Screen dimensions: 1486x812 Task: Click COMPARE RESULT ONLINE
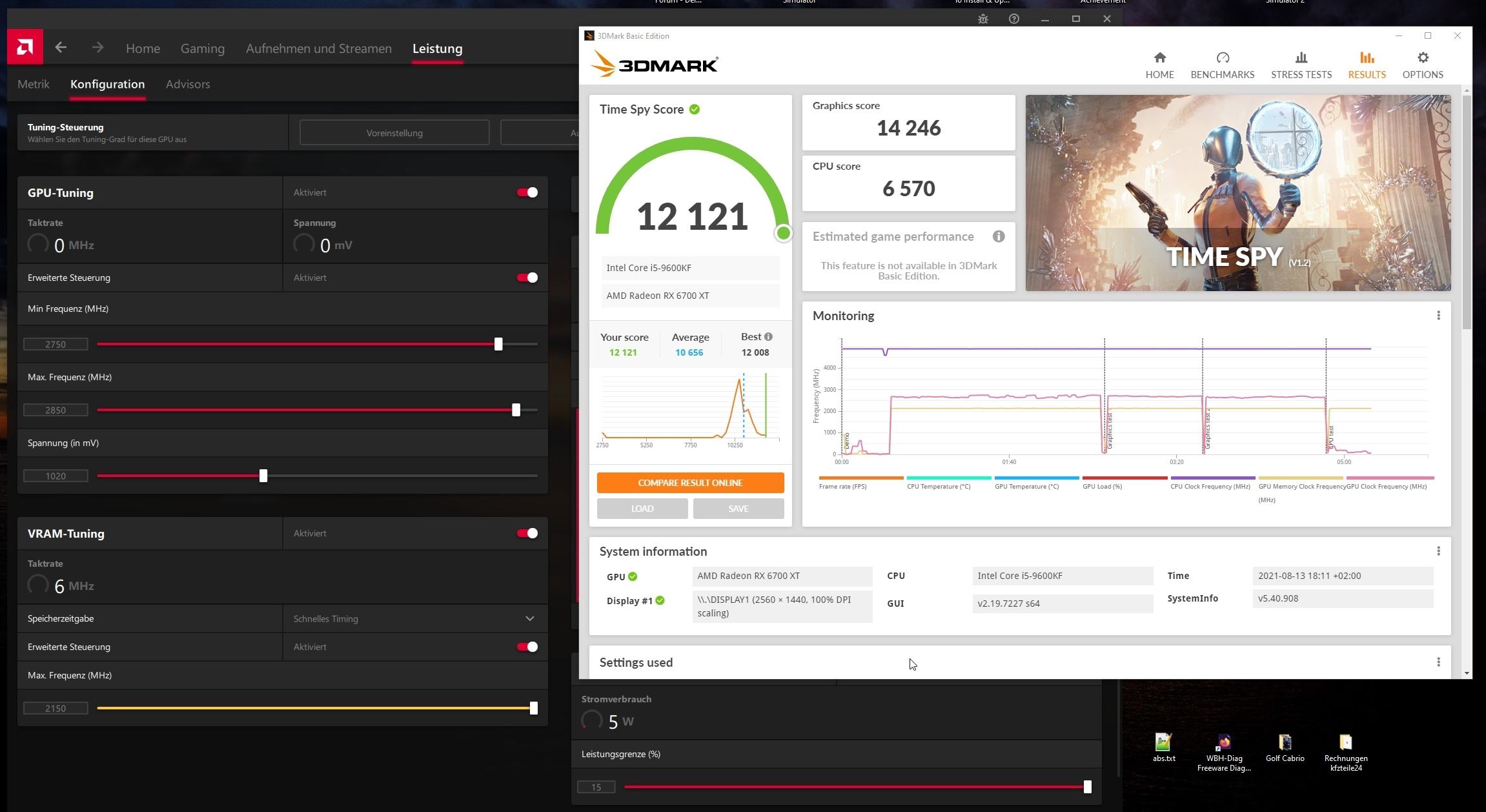coord(690,483)
